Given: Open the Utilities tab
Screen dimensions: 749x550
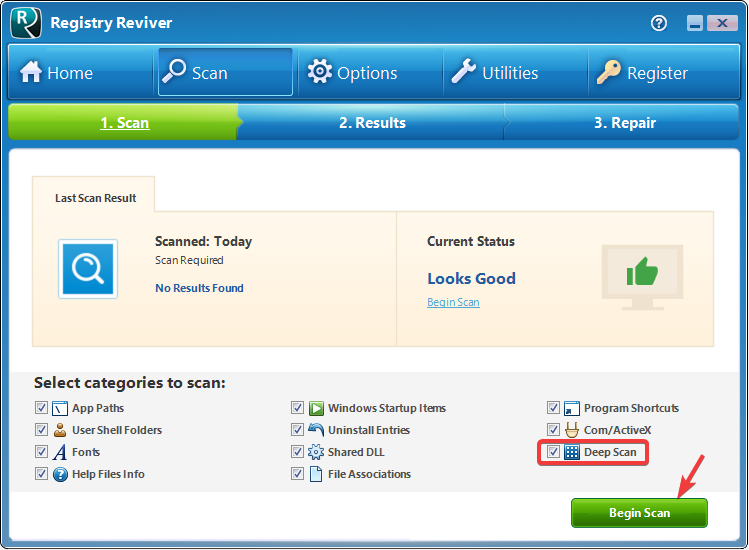Looking at the screenshot, I should pos(516,73).
